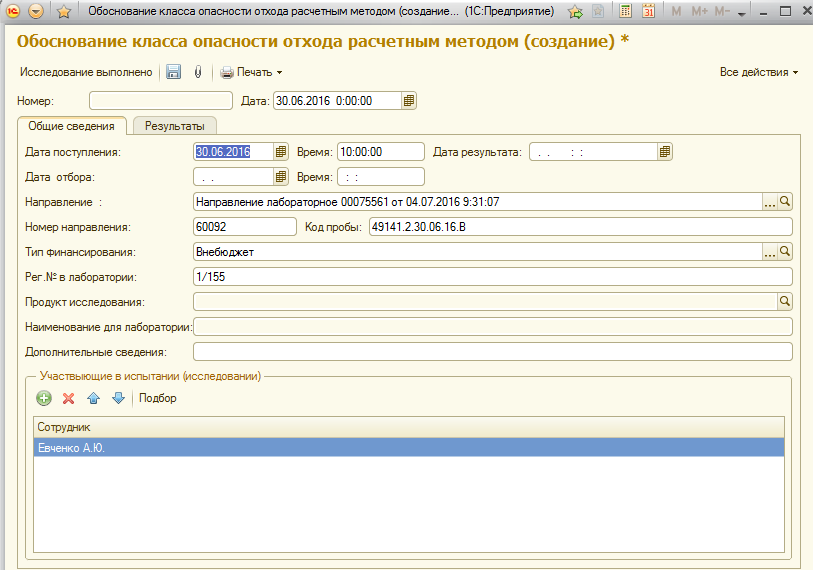Move employee up with blue arrow
This screenshot has width=813, height=570.
click(94, 398)
